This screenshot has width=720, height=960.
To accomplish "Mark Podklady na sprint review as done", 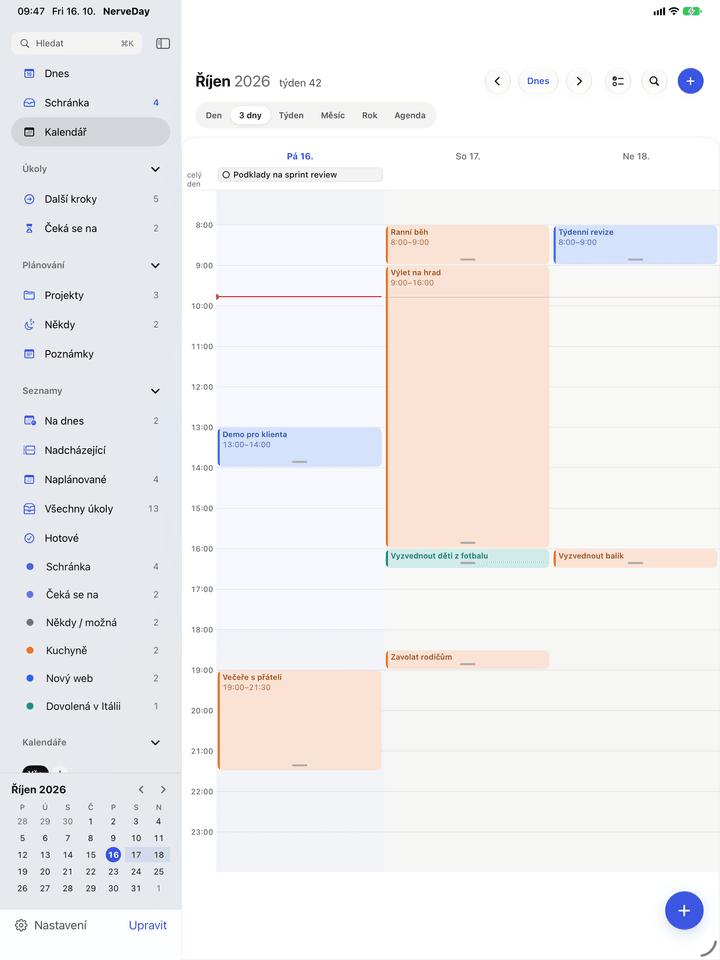I will tap(226, 175).
